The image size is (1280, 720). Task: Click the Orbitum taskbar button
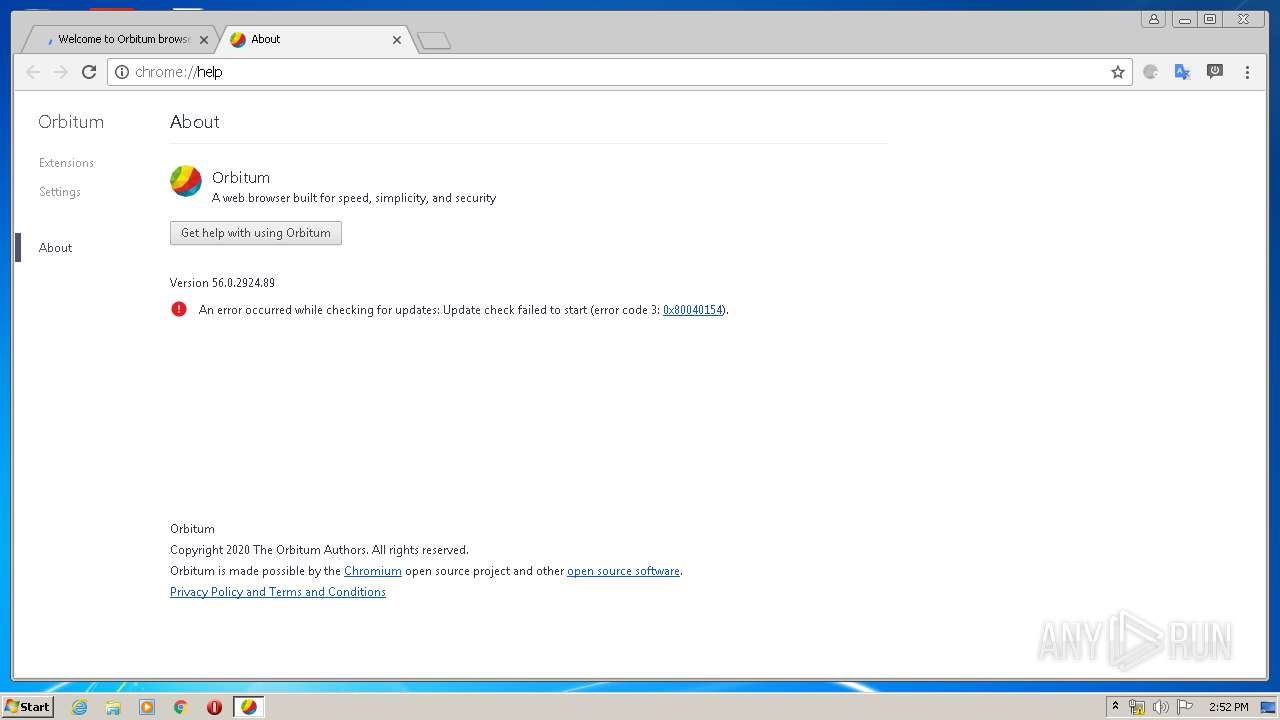(249, 707)
